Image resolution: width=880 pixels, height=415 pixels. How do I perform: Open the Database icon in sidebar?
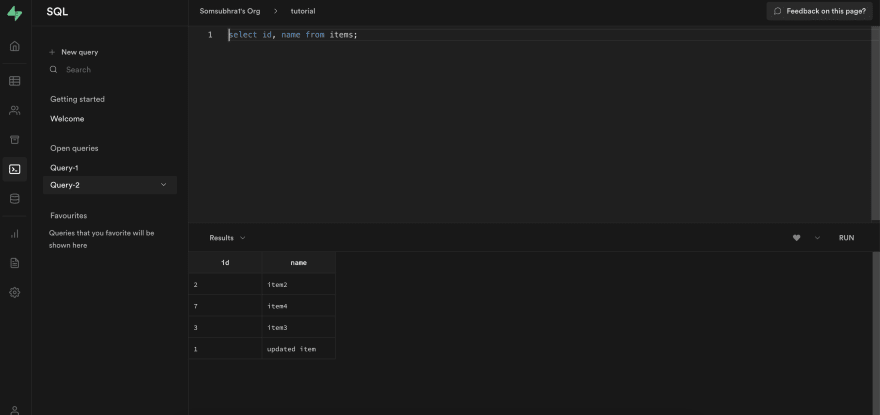[15, 198]
